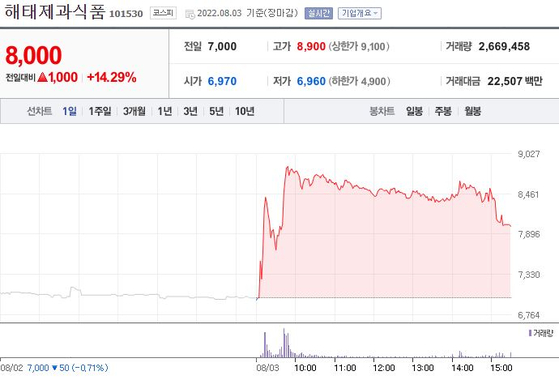Open the 일봉 candlestick chart

pos(414,111)
